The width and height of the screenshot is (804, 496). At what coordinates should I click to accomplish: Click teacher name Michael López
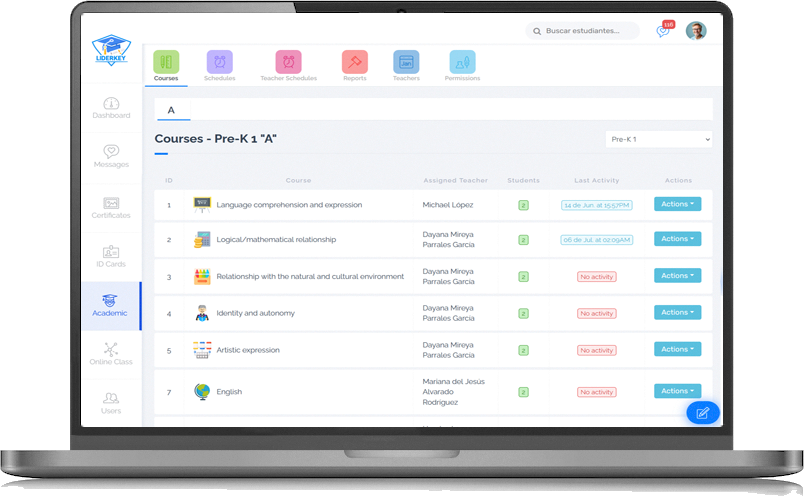448,205
